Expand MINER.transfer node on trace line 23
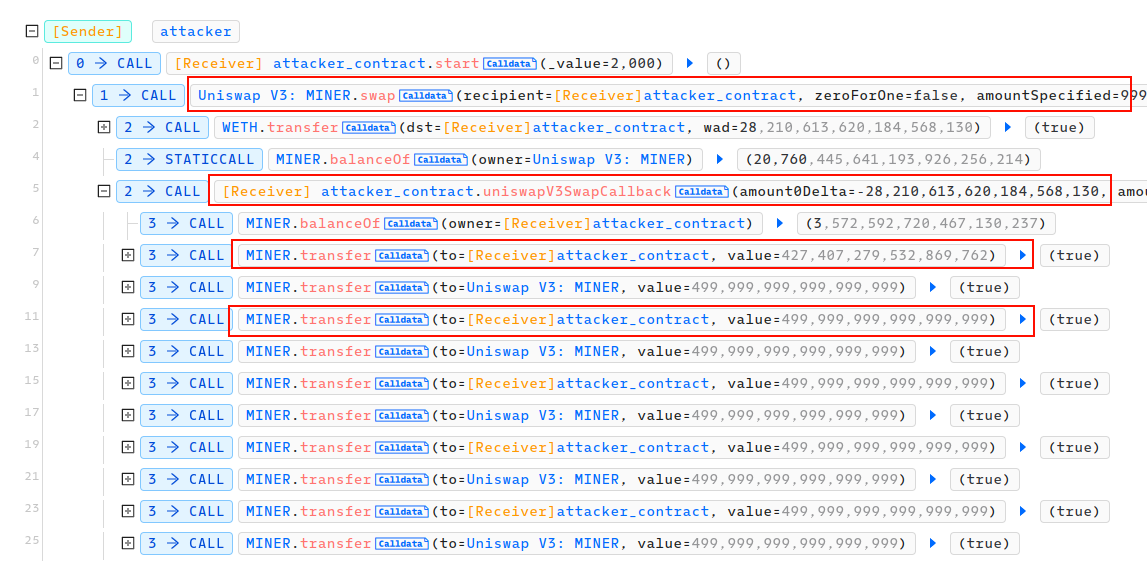The image size is (1147, 561). pyautogui.click(x=128, y=511)
